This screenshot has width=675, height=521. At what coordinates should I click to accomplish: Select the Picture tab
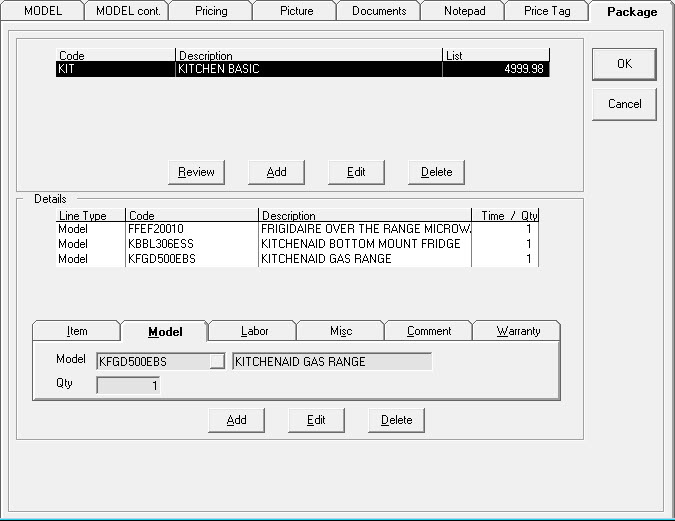point(296,11)
